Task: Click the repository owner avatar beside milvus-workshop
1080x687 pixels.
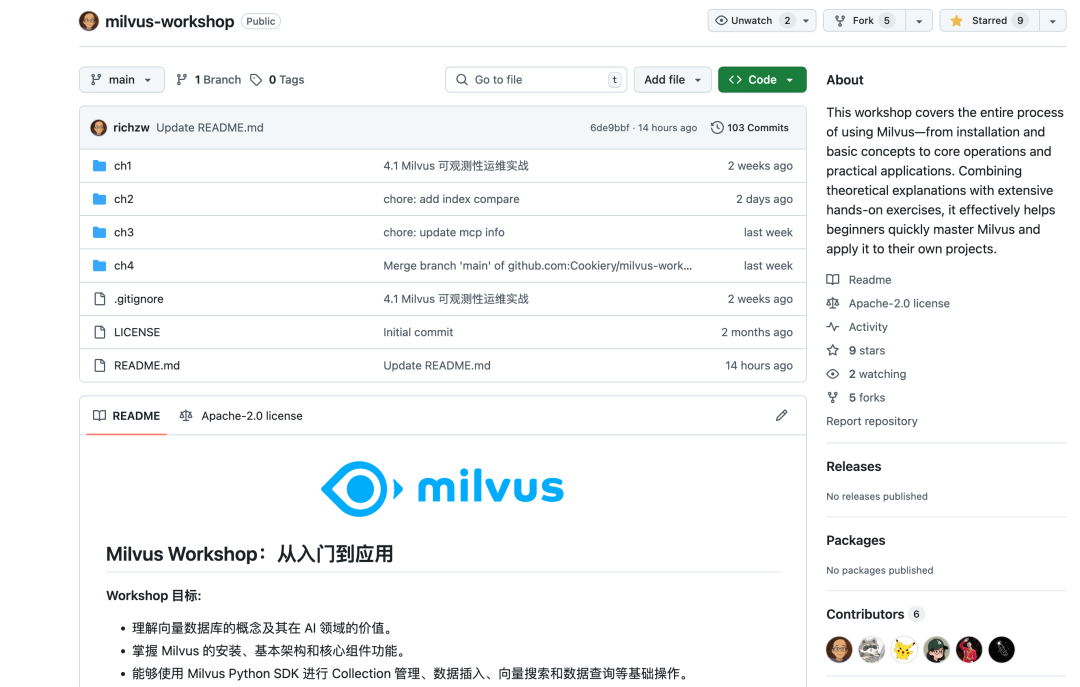Action: click(x=89, y=21)
